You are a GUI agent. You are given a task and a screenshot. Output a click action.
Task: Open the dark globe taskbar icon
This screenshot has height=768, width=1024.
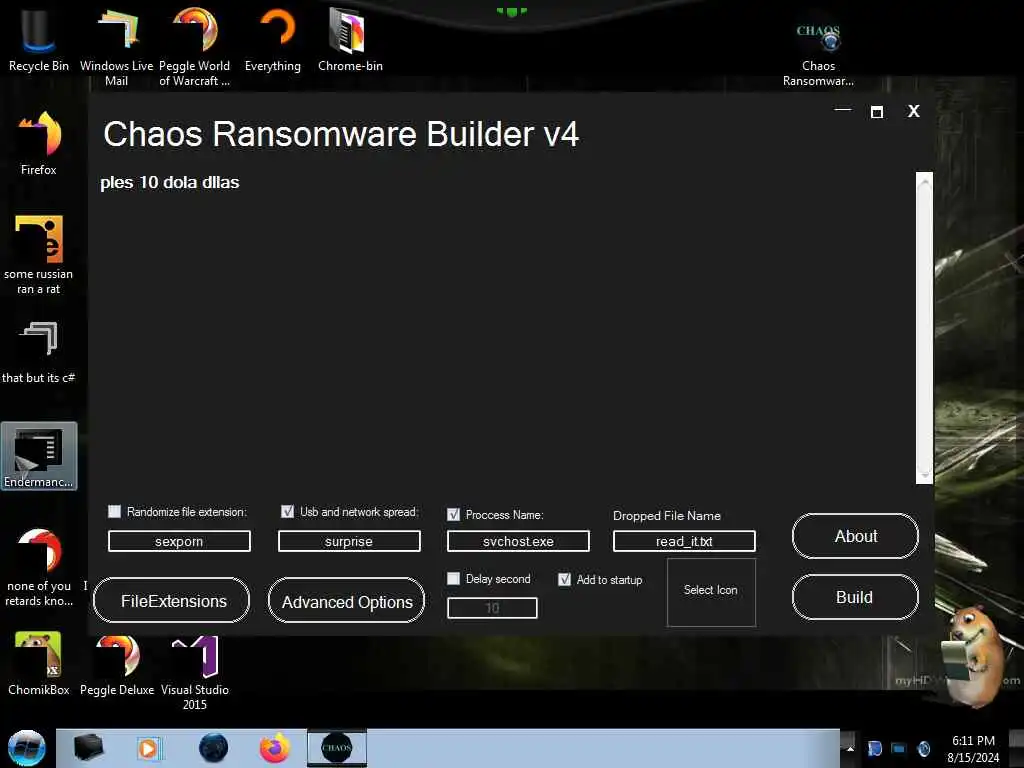[213, 748]
